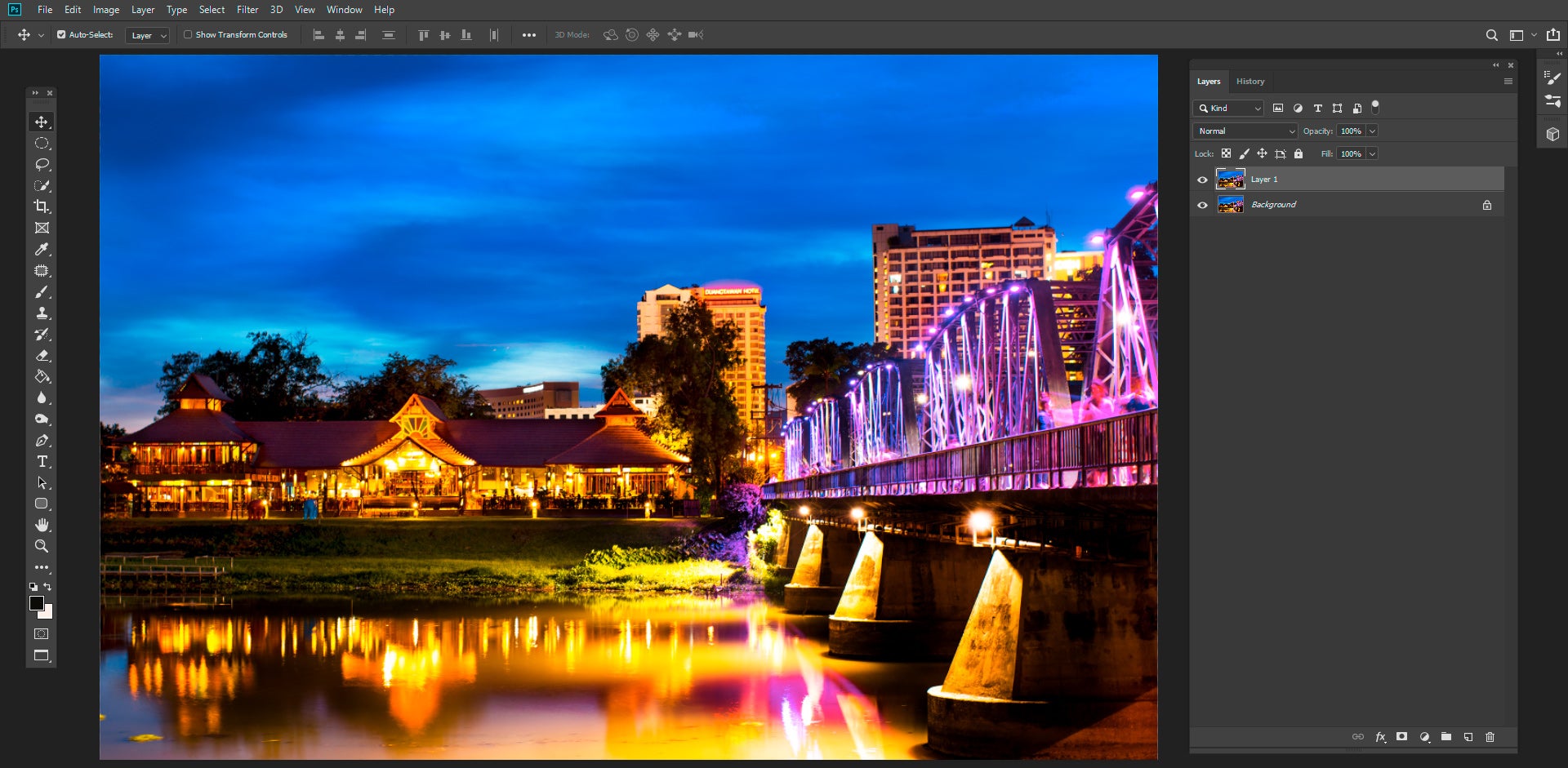Click the foreground color swatch
This screenshot has height=768, width=1568.
[36, 603]
